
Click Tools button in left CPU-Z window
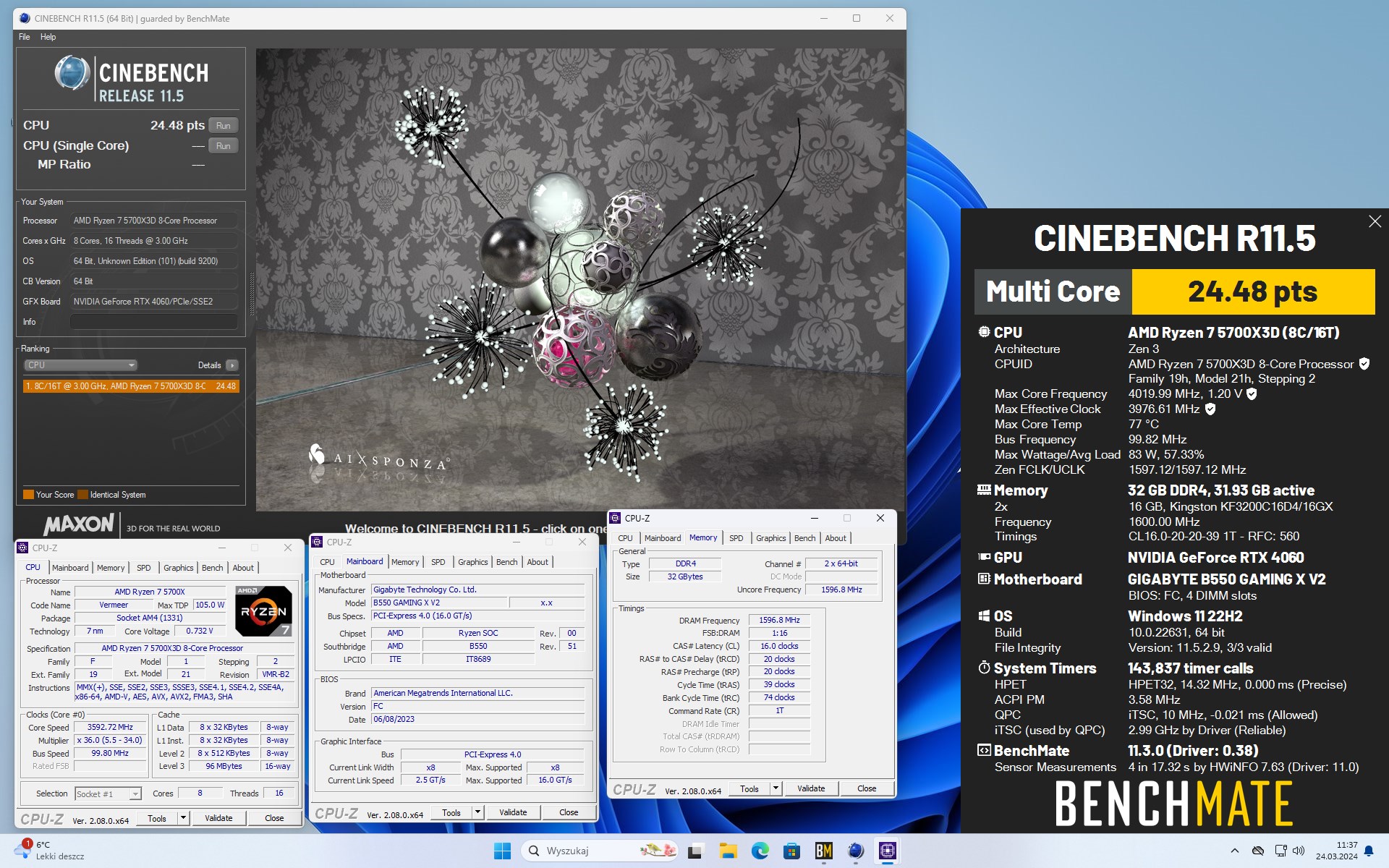(157, 819)
